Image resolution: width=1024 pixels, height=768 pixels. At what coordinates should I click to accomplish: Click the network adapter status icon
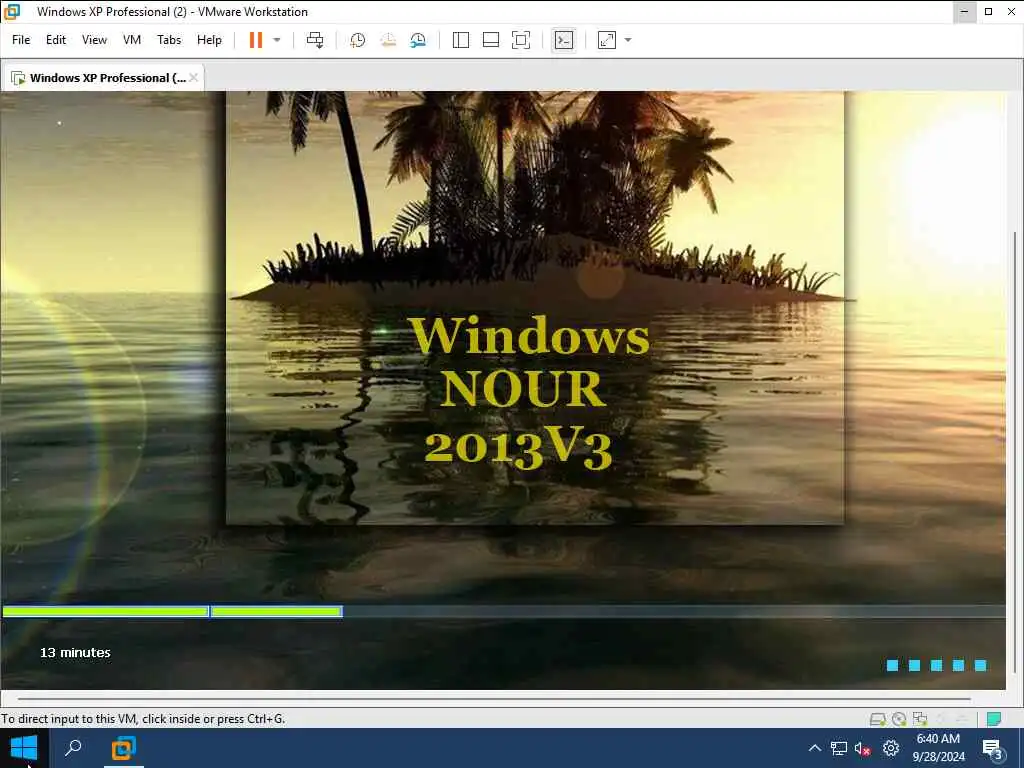point(920,719)
